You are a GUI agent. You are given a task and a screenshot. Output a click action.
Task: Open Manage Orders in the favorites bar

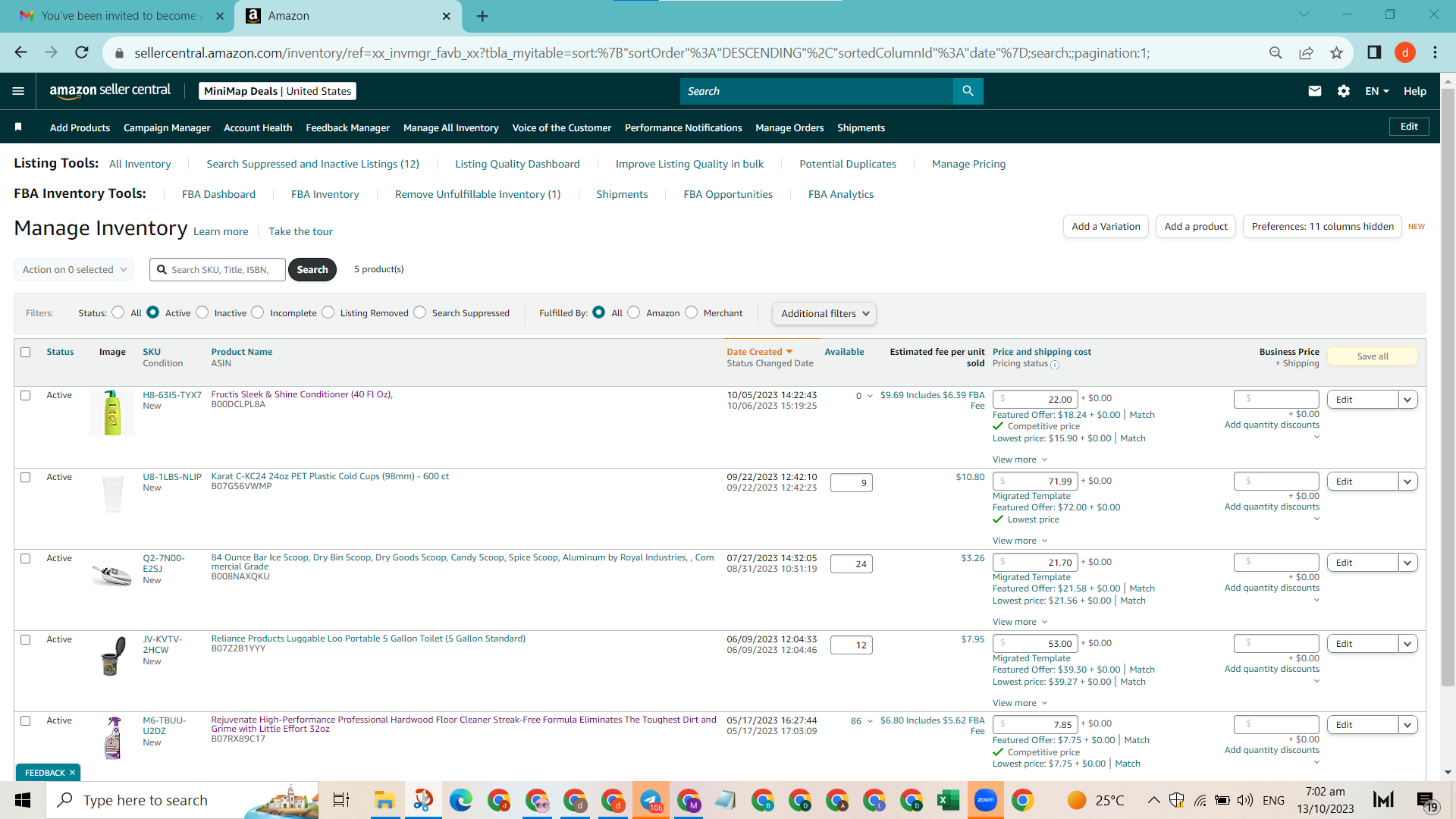pos(789,127)
